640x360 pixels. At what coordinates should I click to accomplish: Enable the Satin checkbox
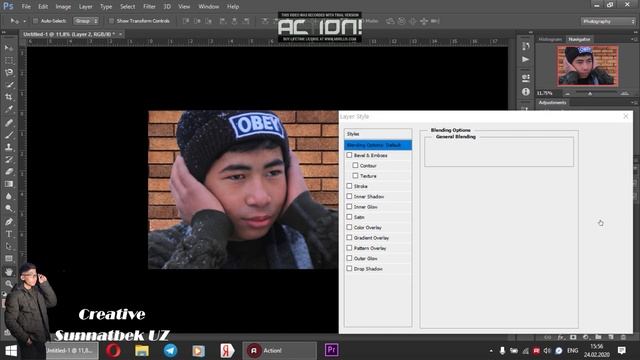pyautogui.click(x=349, y=217)
